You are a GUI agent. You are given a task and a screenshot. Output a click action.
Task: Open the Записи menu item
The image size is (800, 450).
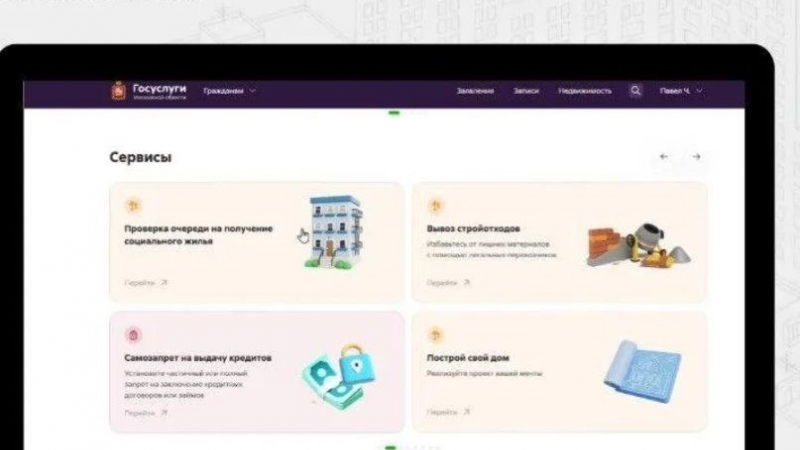coord(526,91)
